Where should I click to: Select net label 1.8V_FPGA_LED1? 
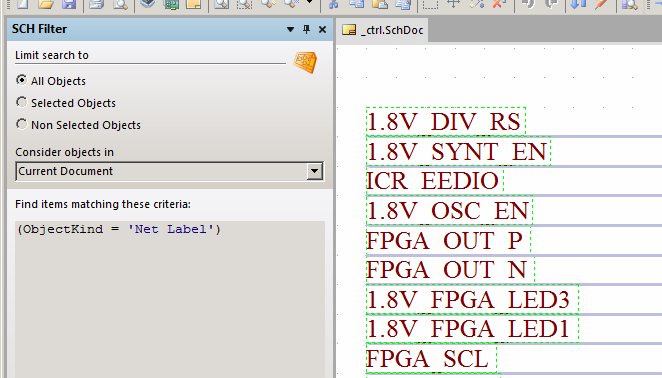(x=472, y=329)
